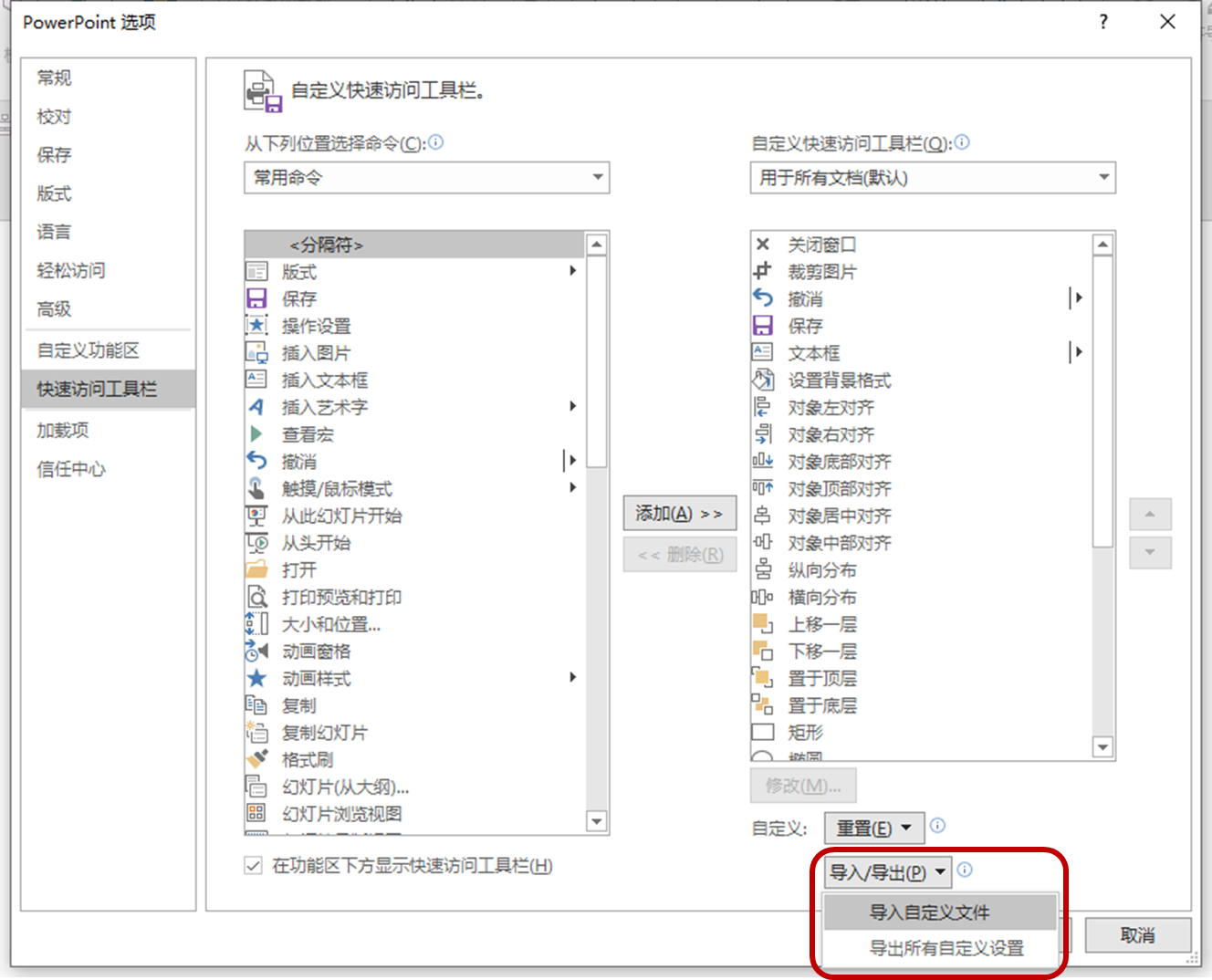This screenshot has height=980, width=1212.
Task: Click the 插入图片 icon in commands list
Action: click(256, 353)
